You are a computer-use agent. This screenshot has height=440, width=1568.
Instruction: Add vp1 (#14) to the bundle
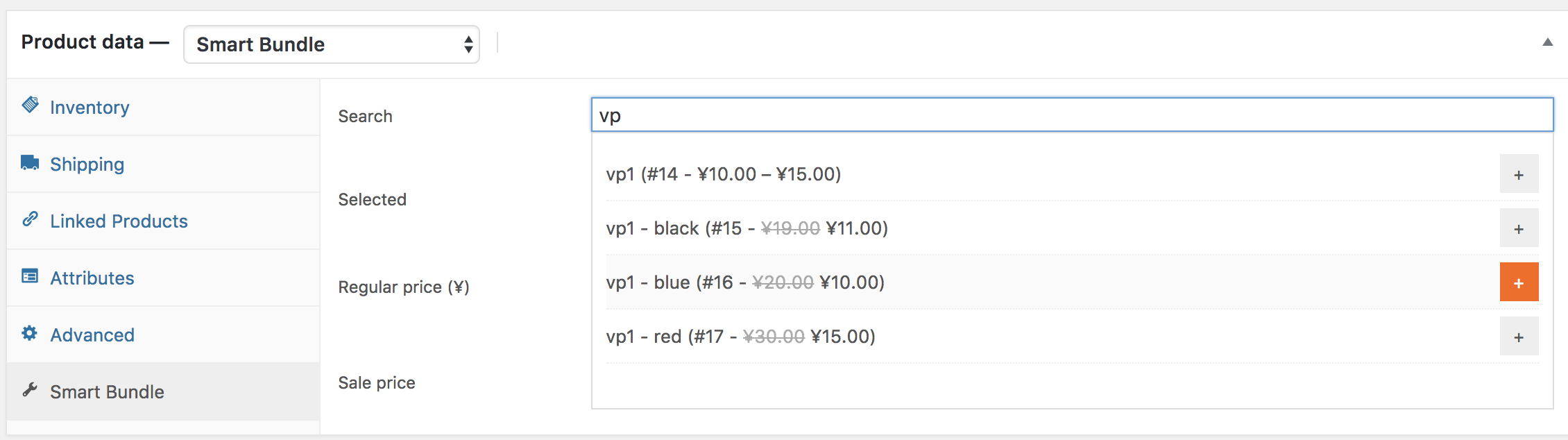point(1519,174)
